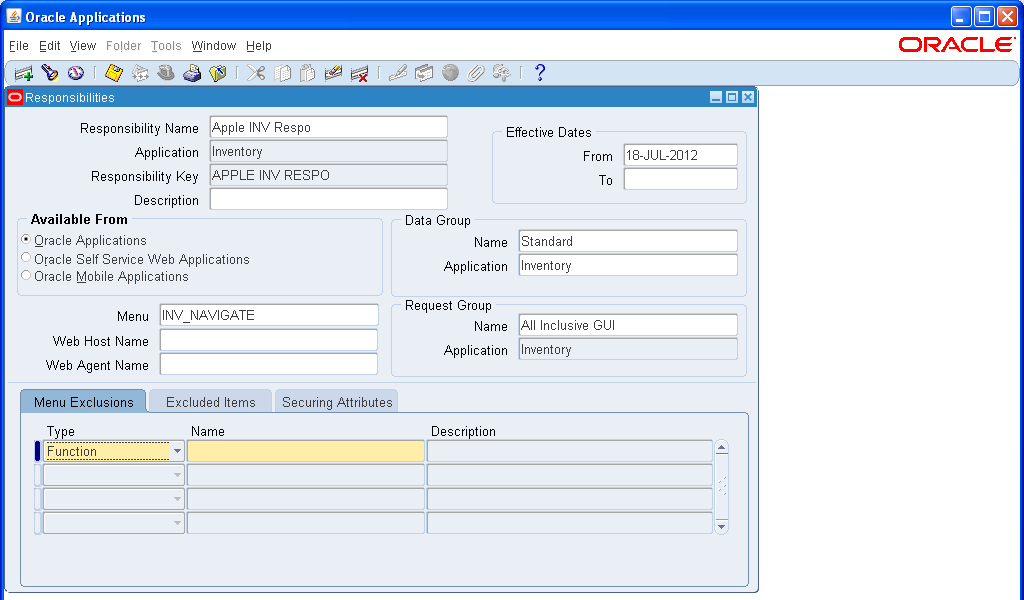Expand the second row Type dropdown

coord(177,475)
